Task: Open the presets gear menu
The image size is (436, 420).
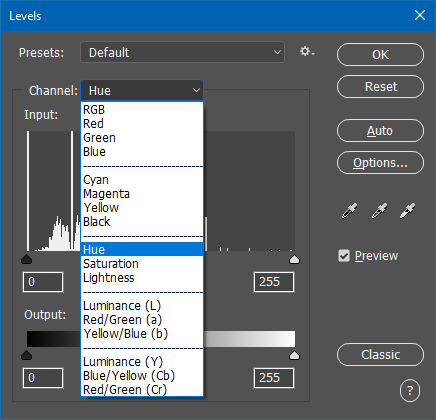Action: [307, 52]
